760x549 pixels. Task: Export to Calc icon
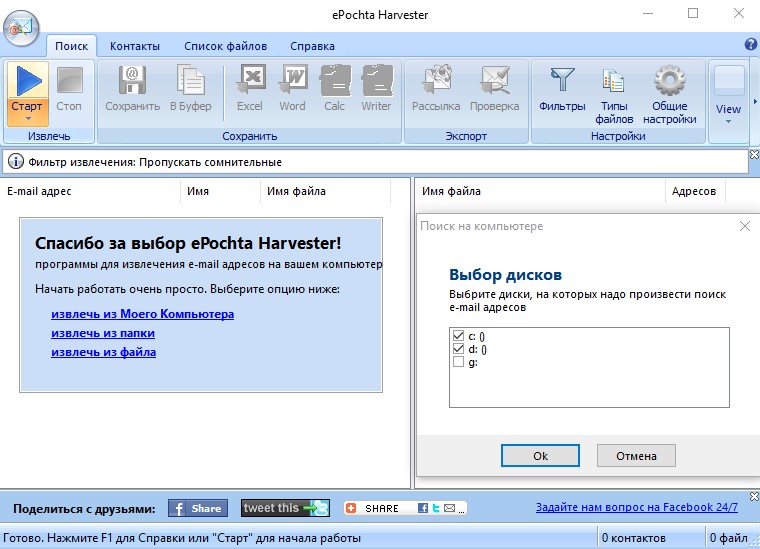(x=335, y=79)
